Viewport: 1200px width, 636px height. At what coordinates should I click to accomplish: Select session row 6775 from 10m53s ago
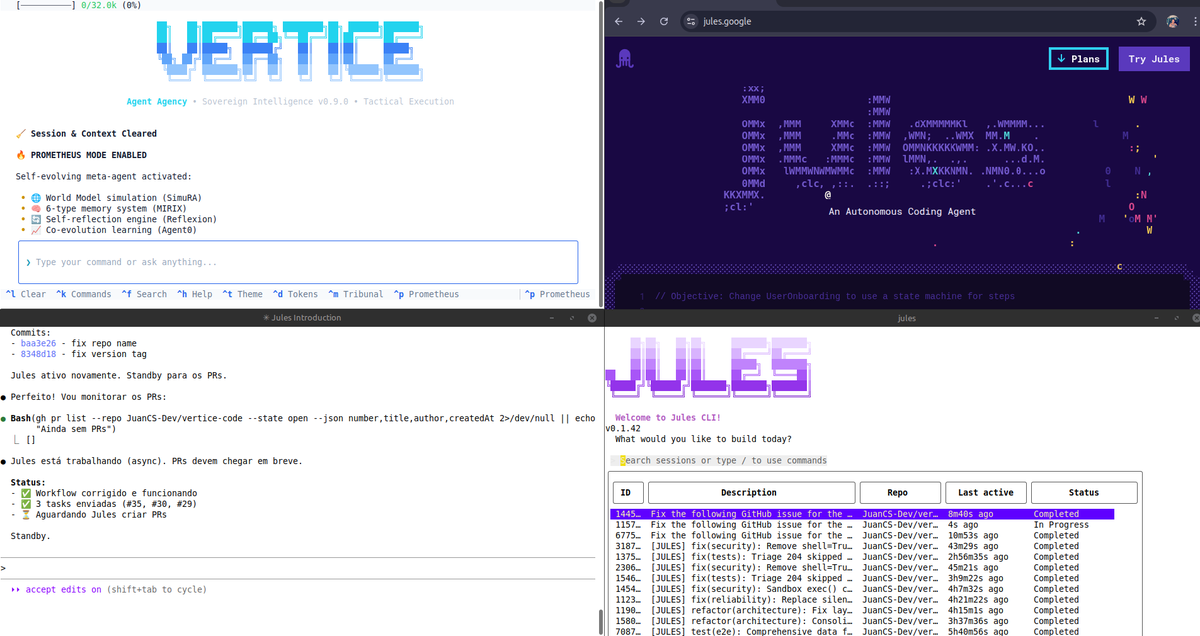pyautogui.click(x=863, y=535)
